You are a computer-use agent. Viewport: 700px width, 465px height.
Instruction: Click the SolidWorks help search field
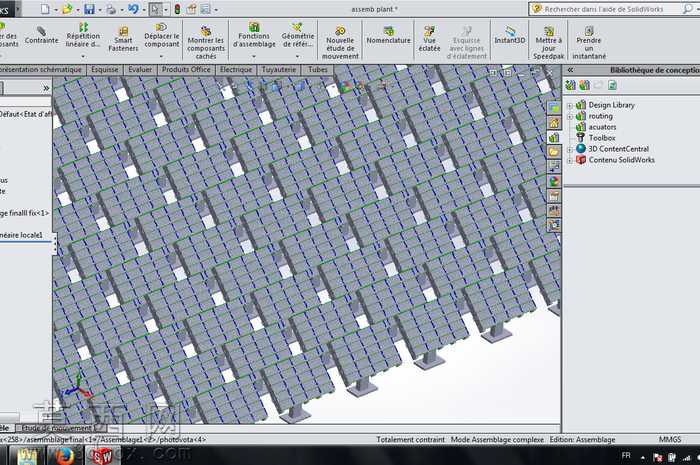(604, 9)
